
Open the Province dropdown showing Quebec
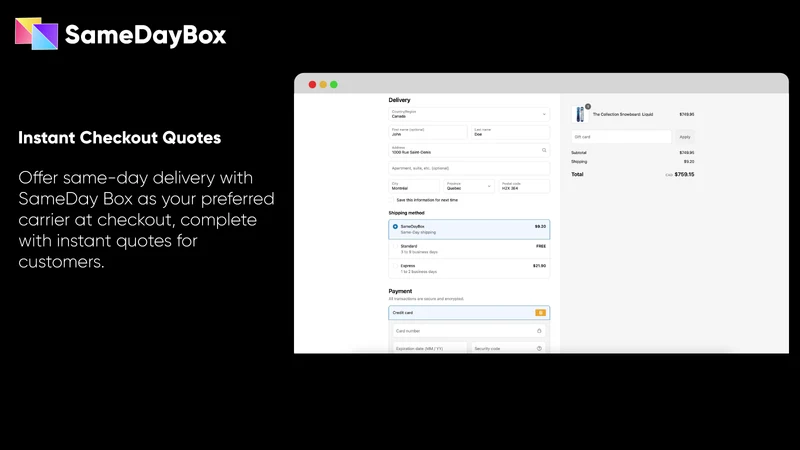pyautogui.click(x=469, y=186)
